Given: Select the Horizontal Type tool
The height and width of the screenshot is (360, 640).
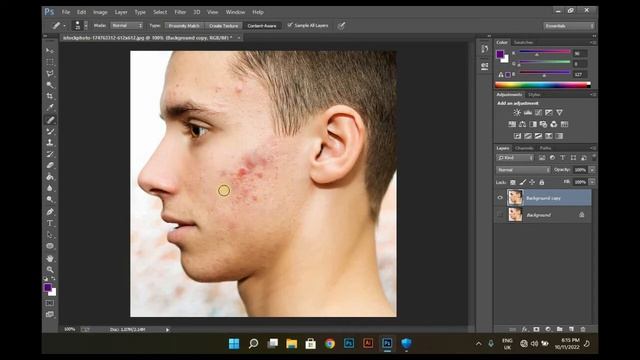Looking at the screenshot, I should pos(50,223).
